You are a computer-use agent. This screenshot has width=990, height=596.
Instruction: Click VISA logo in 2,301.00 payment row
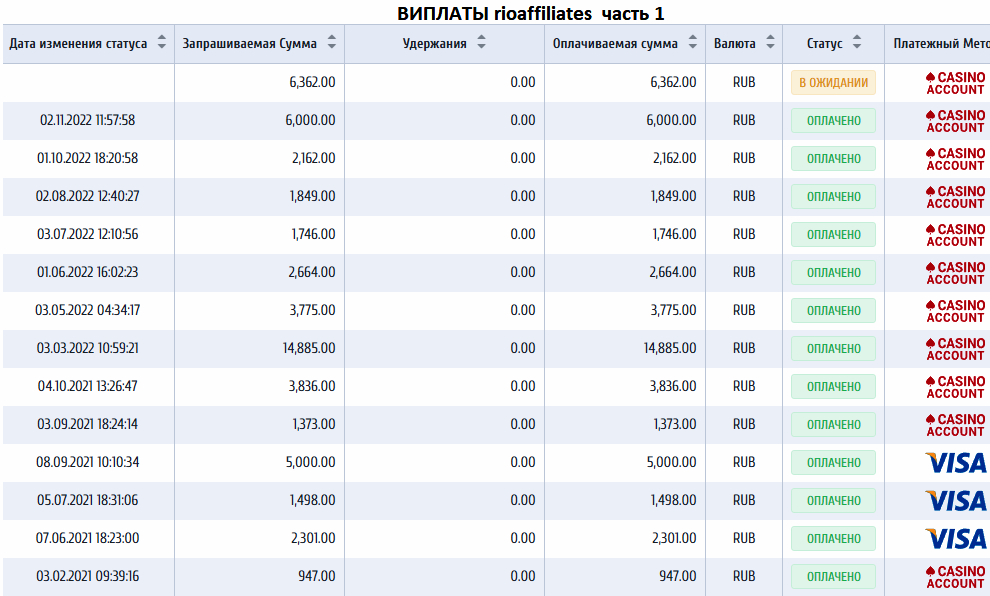[x=956, y=539]
